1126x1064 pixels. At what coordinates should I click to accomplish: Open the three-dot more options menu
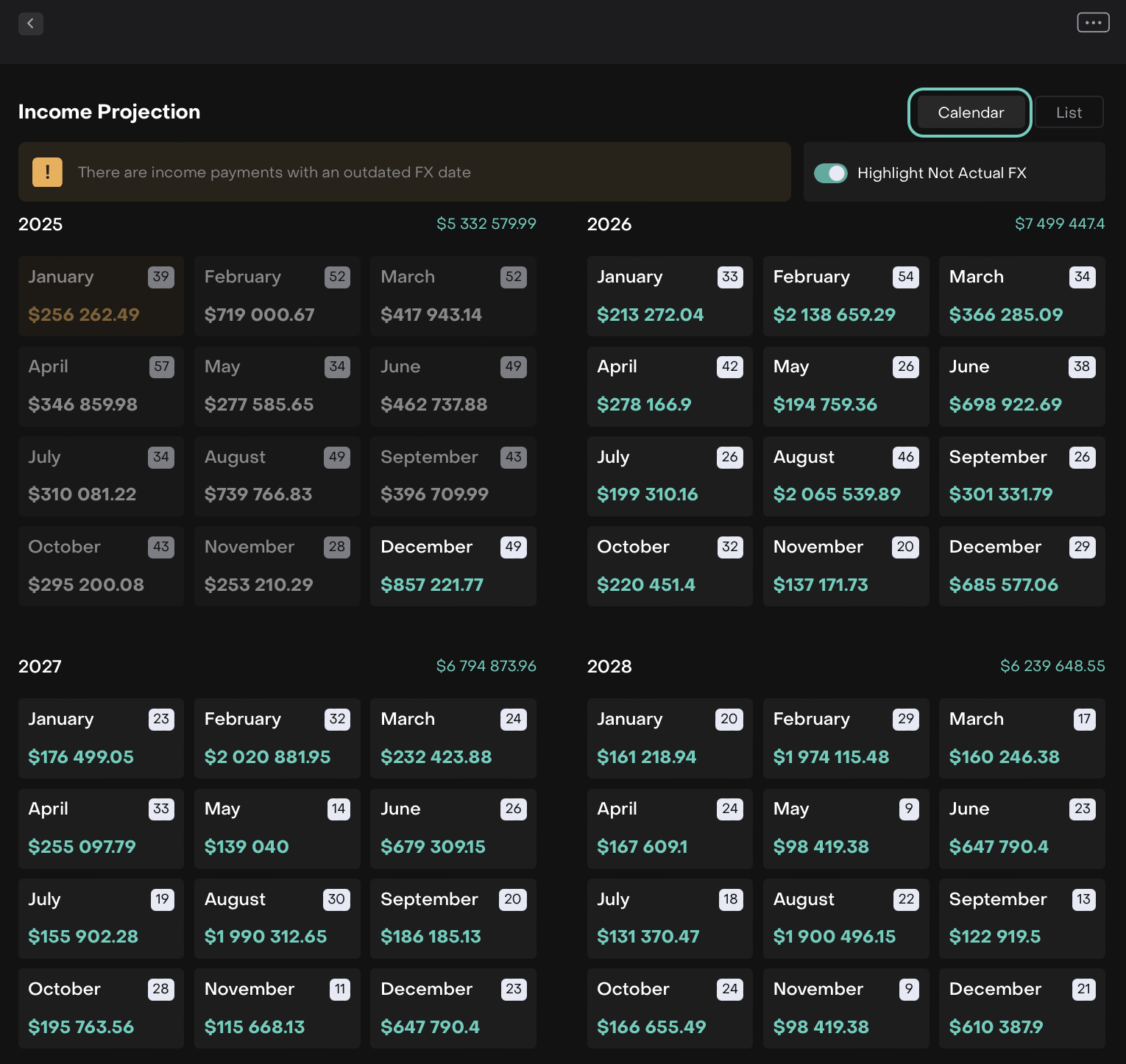[1093, 23]
